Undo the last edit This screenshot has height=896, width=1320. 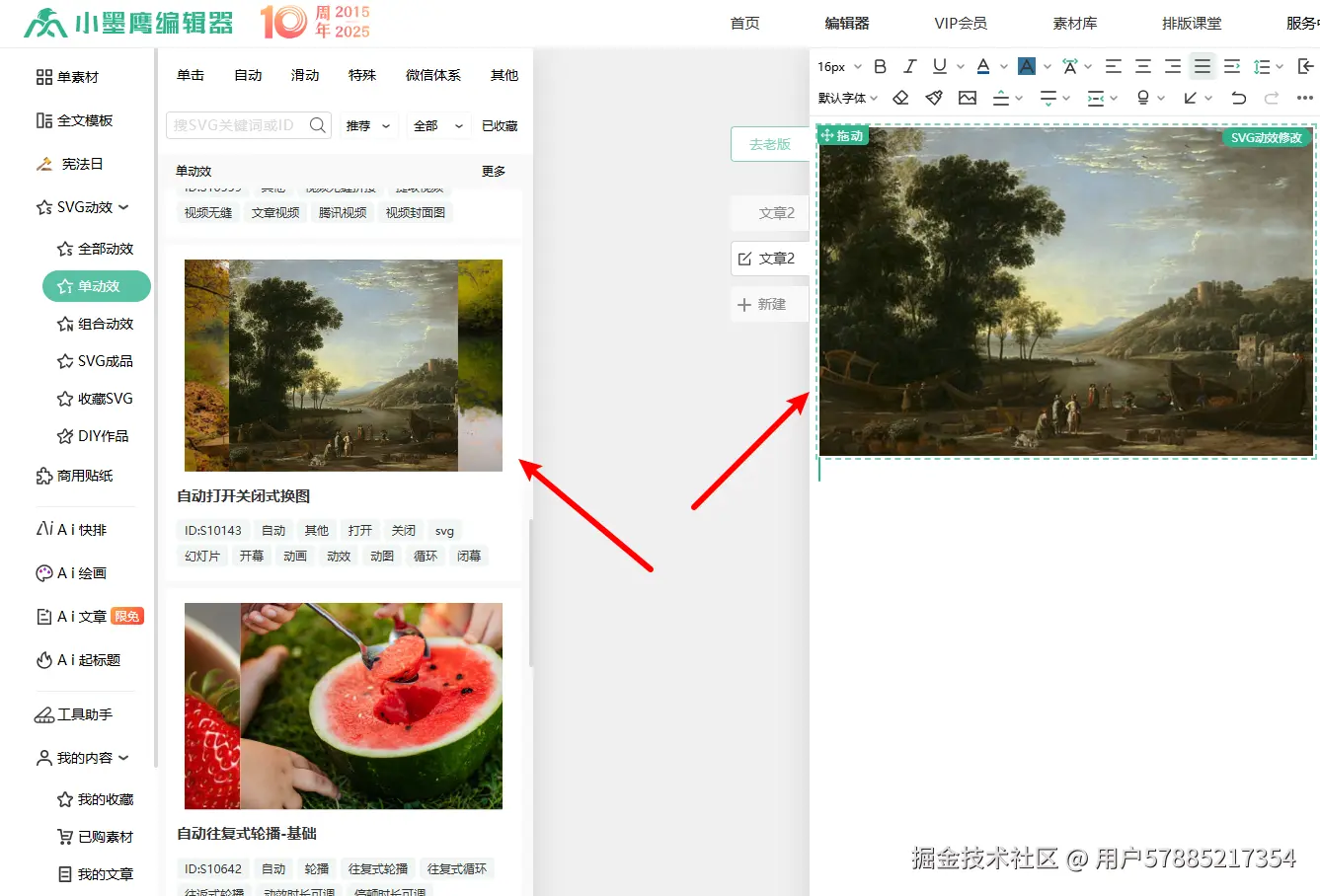click(x=1238, y=98)
